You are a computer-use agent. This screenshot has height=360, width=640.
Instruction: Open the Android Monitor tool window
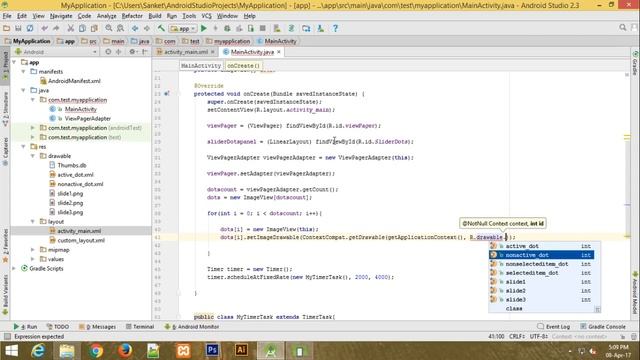pos(192,327)
